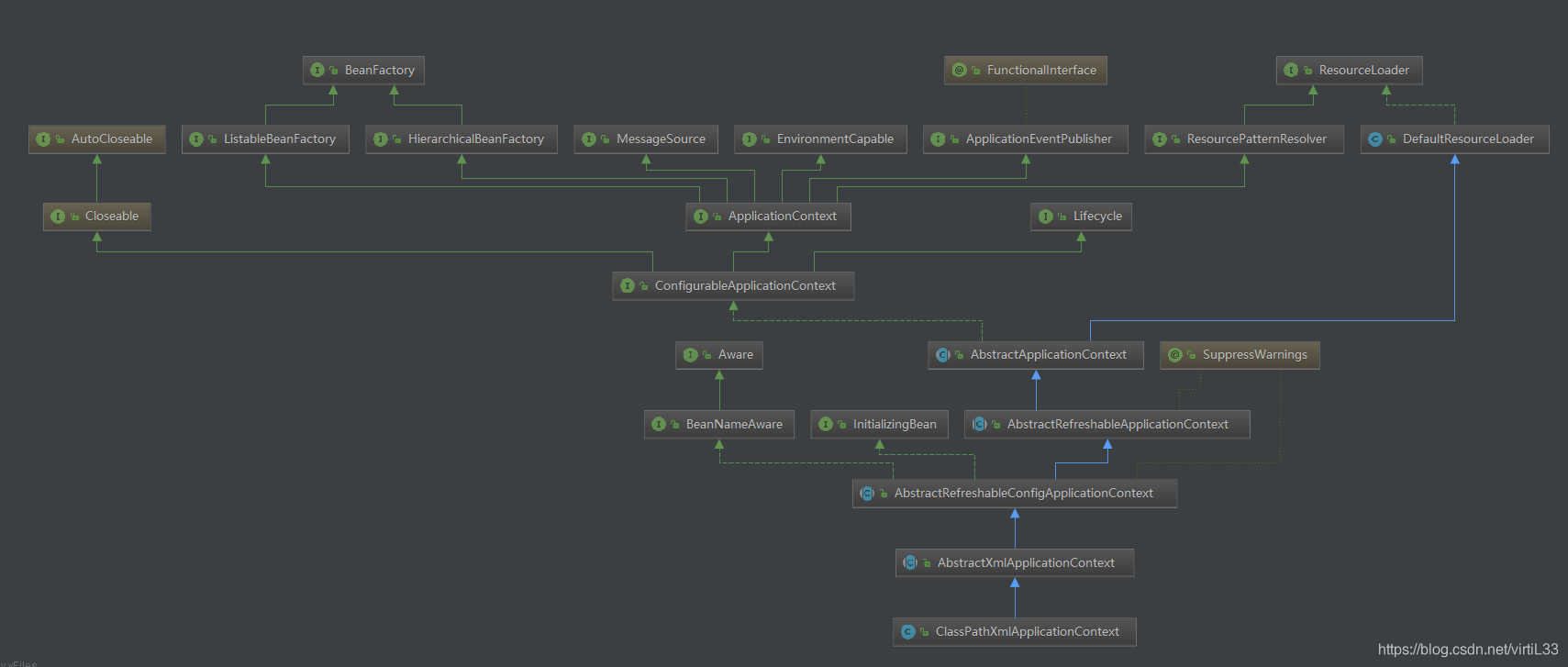Click the ResourceLoader interface icon
The image size is (1568, 667).
coord(1292,70)
